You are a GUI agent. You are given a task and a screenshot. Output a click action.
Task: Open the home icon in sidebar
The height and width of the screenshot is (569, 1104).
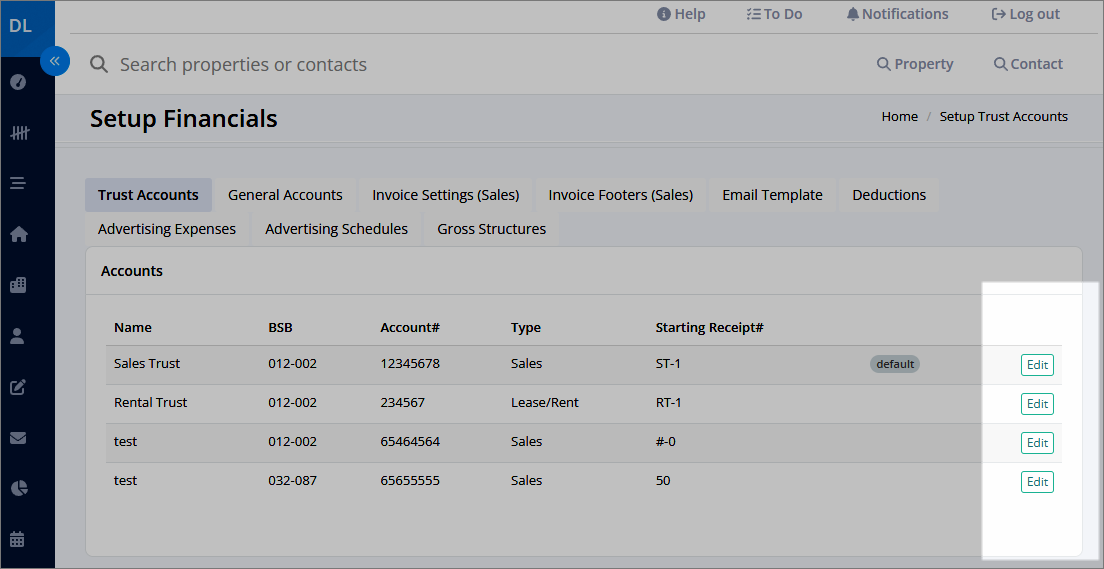18,235
